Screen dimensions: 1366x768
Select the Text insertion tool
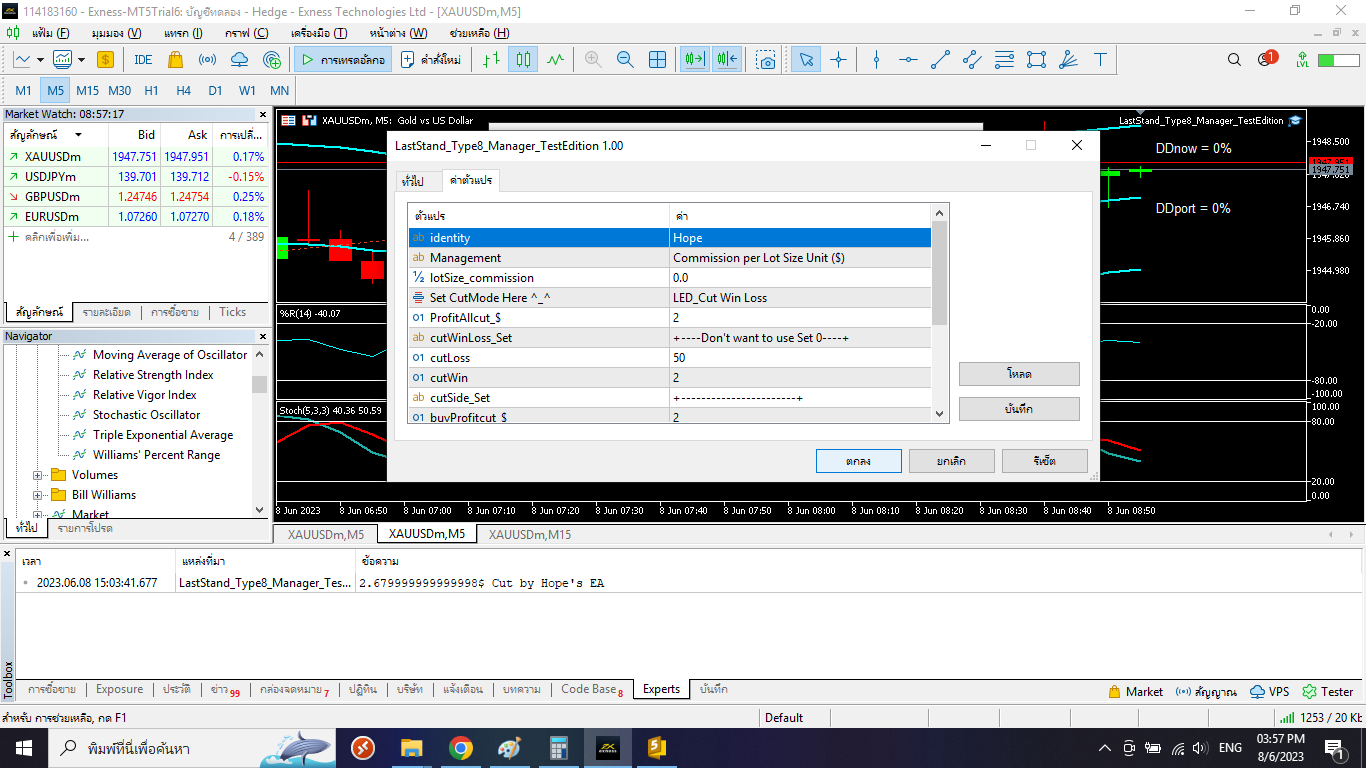coord(1098,59)
